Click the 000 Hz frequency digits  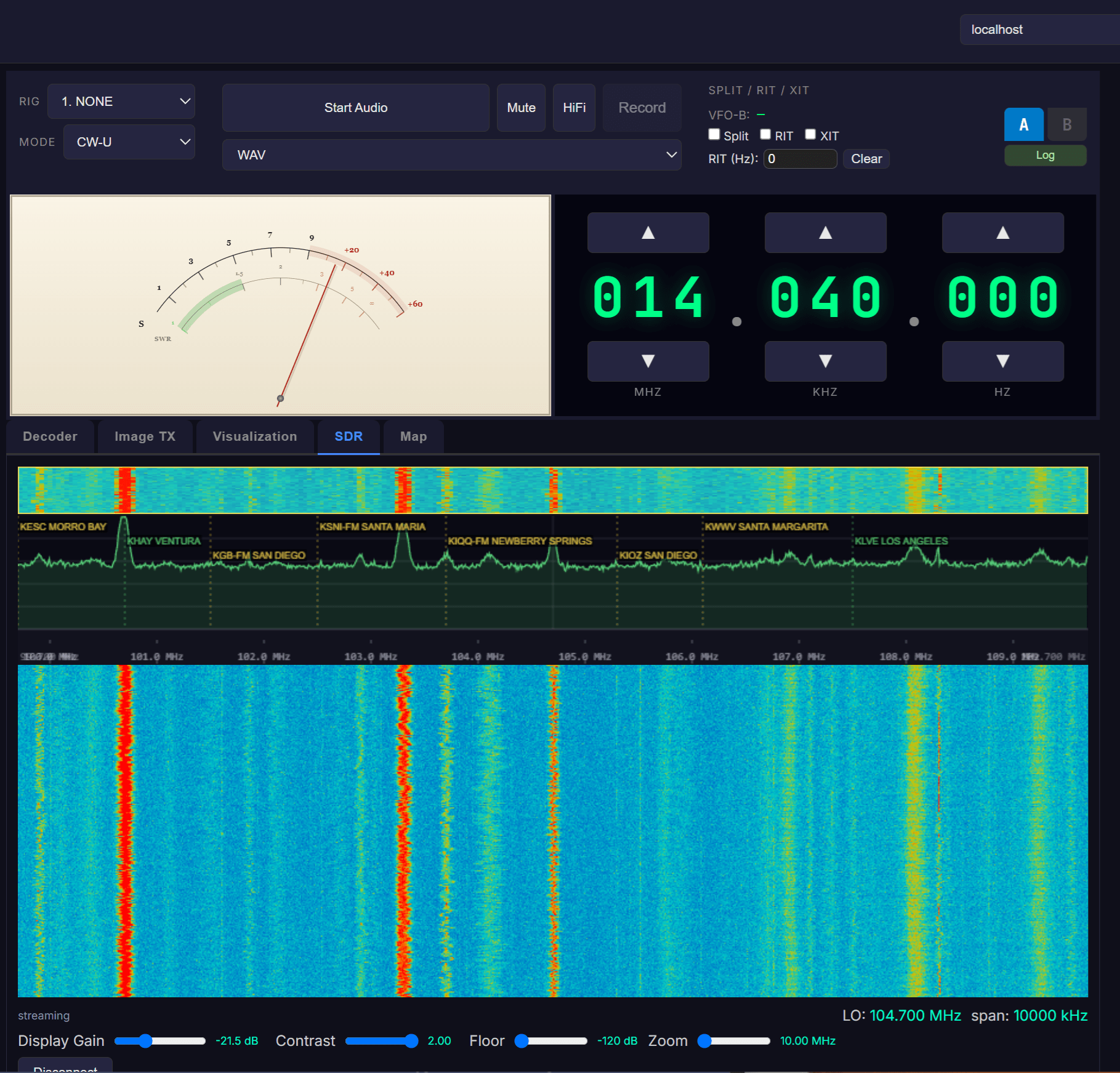pyautogui.click(x=1002, y=298)
